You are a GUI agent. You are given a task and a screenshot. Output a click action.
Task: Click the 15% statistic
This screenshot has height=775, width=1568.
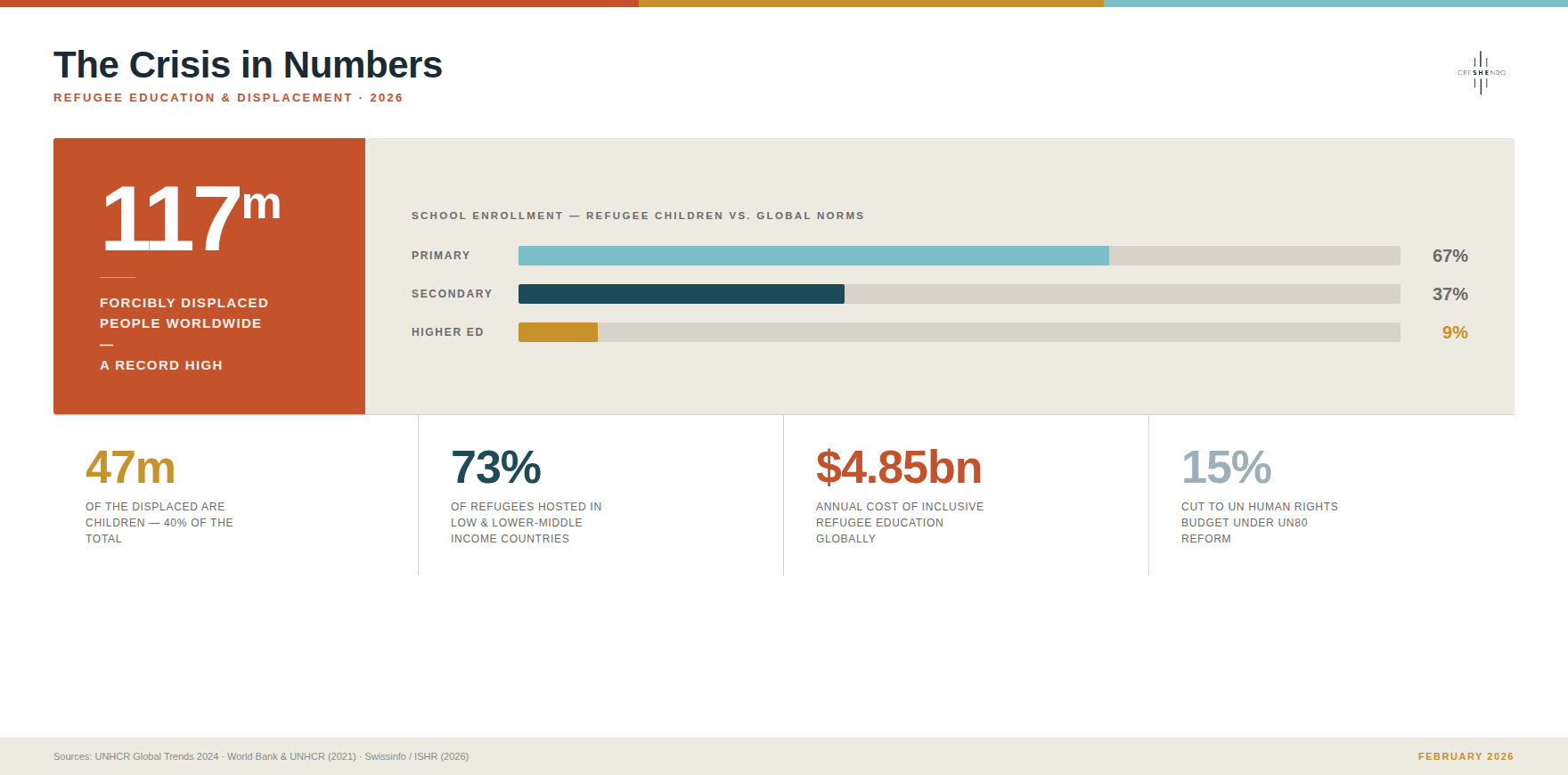coord(1226,468)
